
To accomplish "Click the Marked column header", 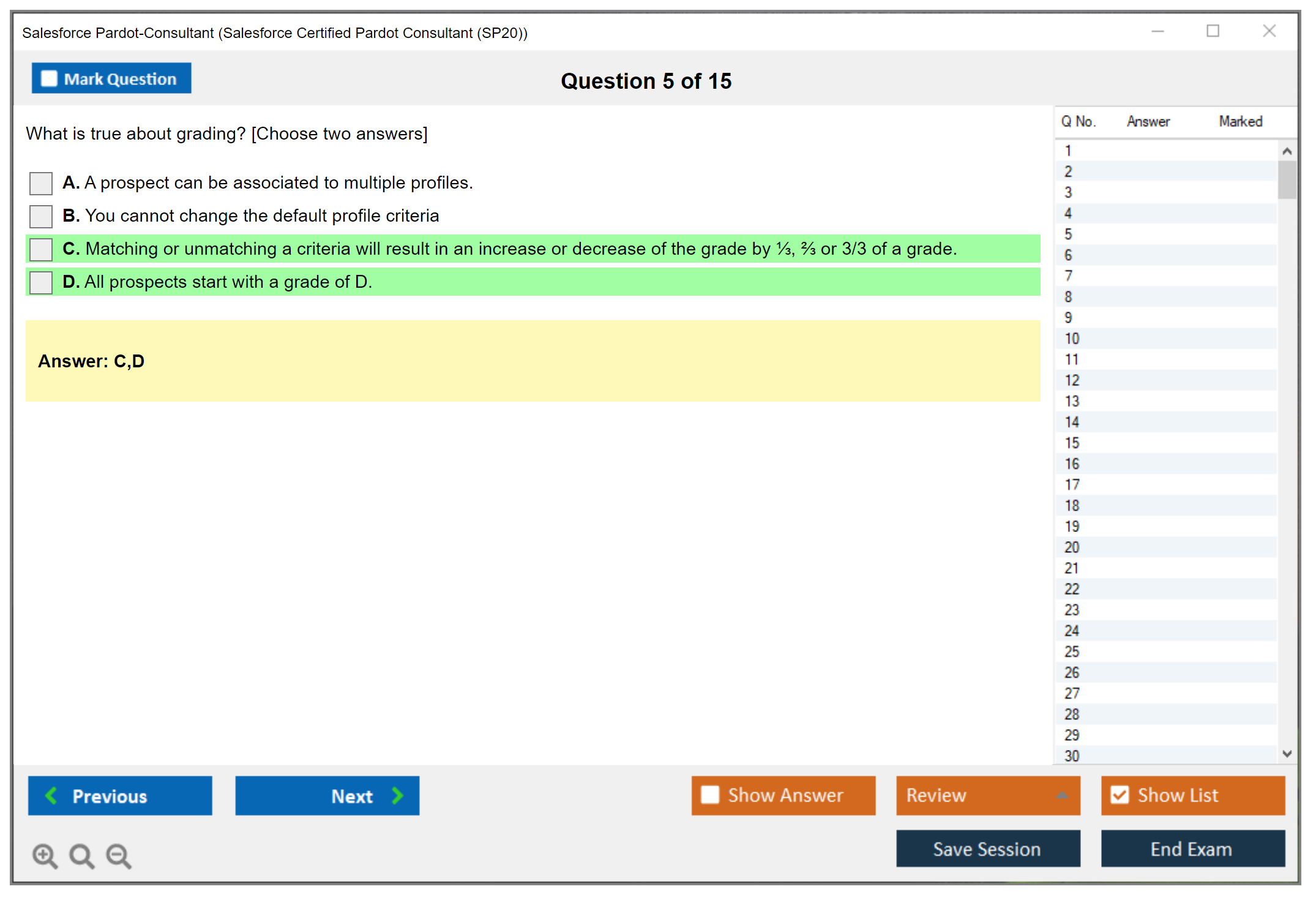I will pos(1240,121).
